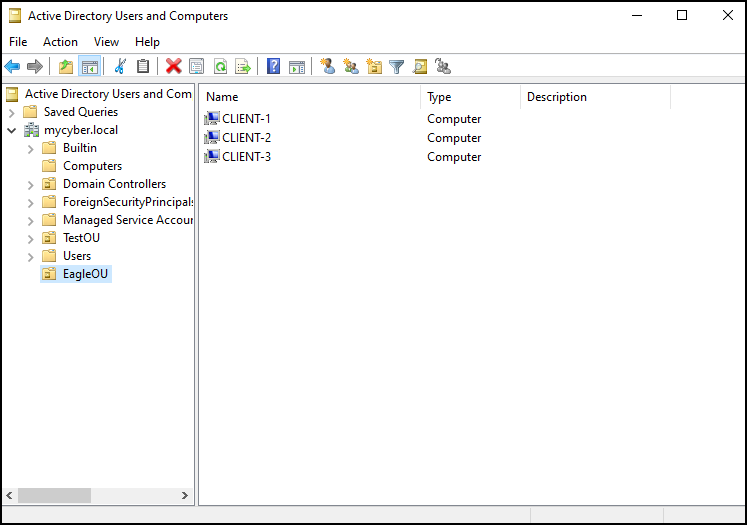Open the View menu

point(106,42)
